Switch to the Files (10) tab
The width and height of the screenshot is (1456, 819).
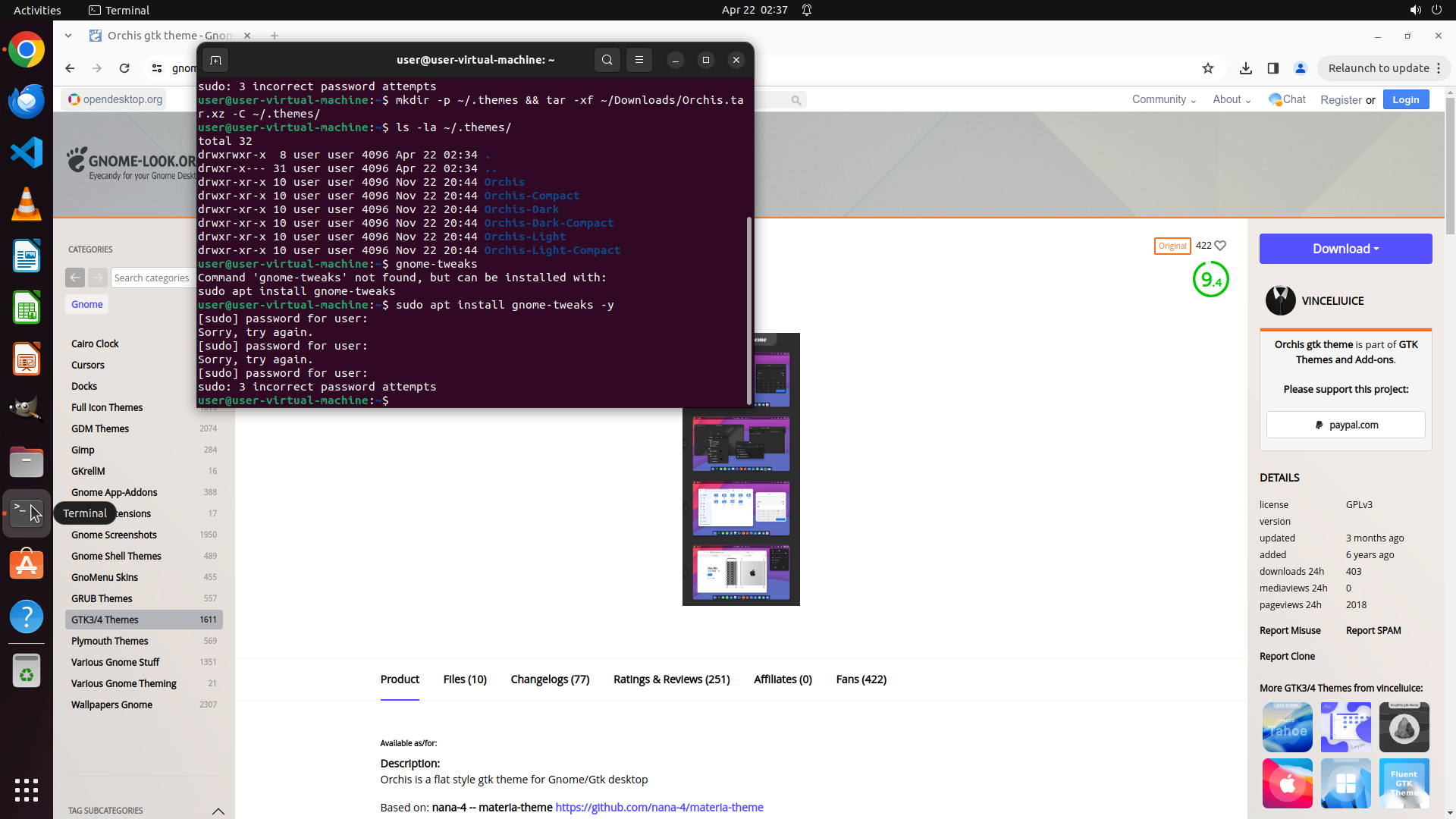tap(465, 679)
